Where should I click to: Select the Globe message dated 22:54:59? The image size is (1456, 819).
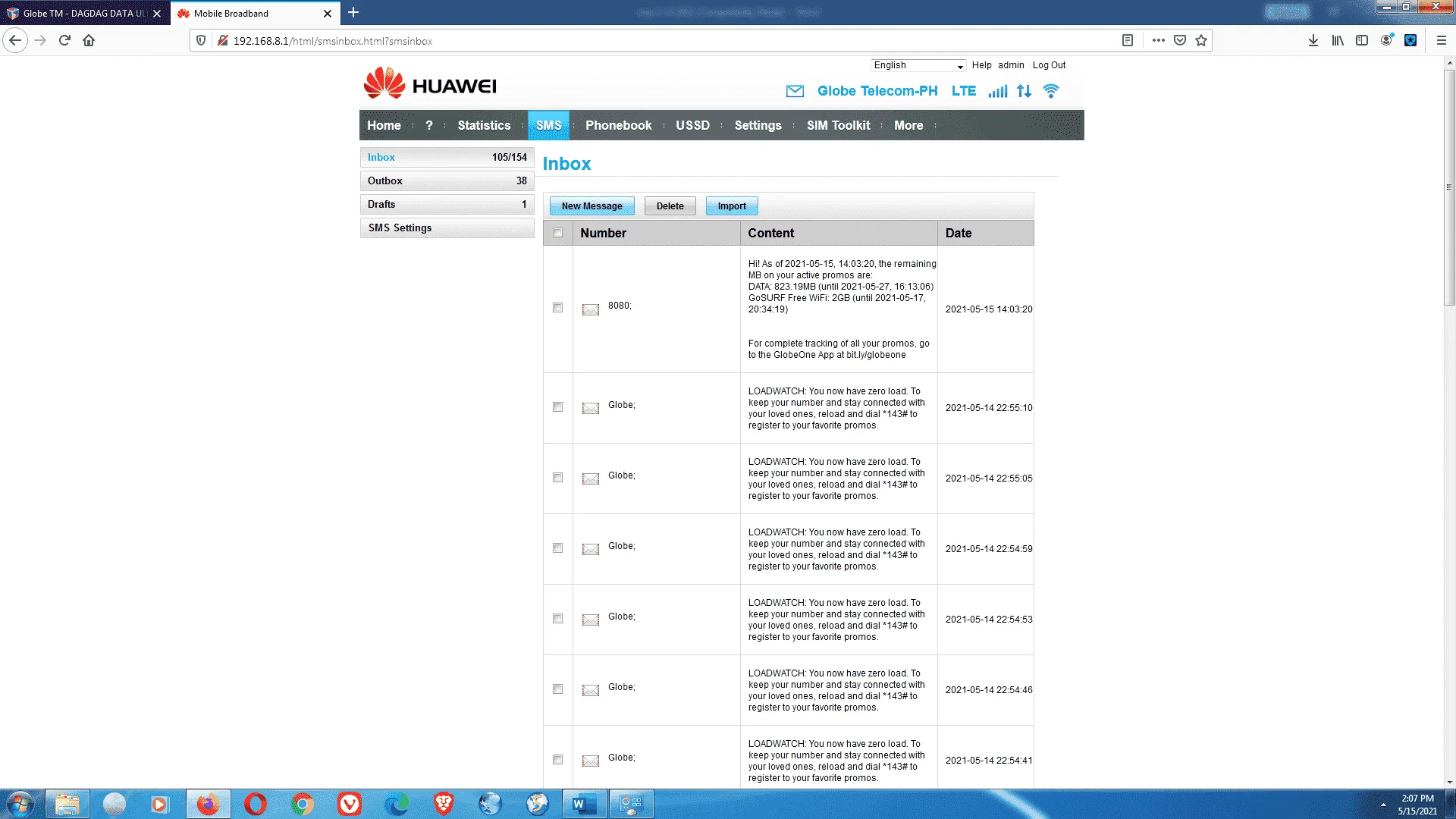558,548
